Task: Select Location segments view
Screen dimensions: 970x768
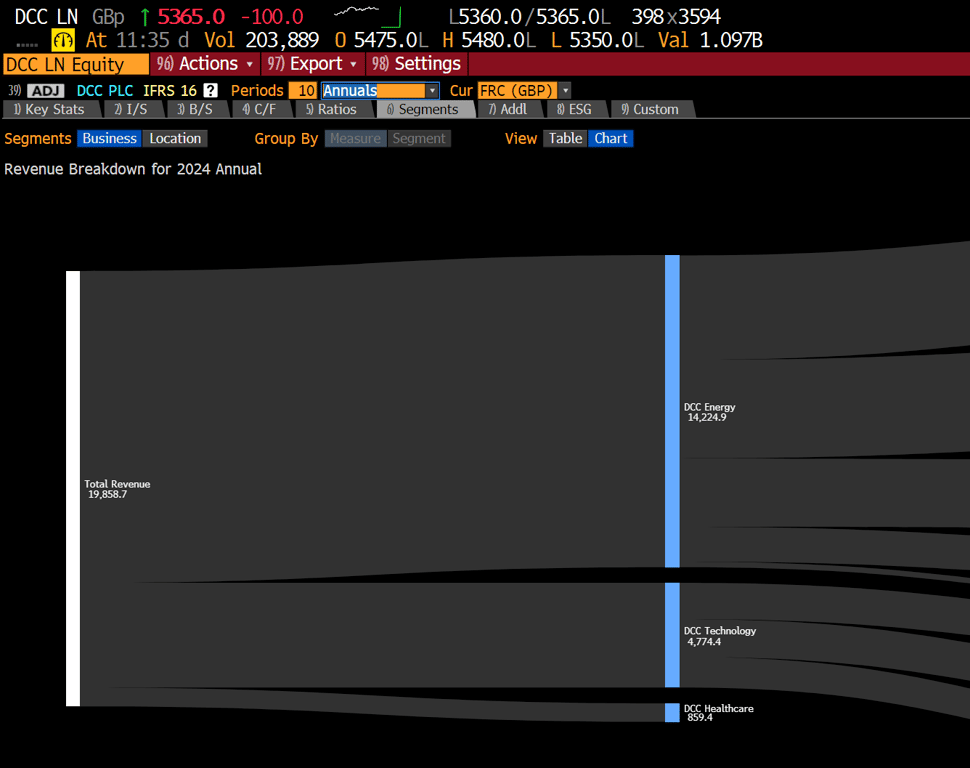Action: pyautogui.click(x=175, y=139)
